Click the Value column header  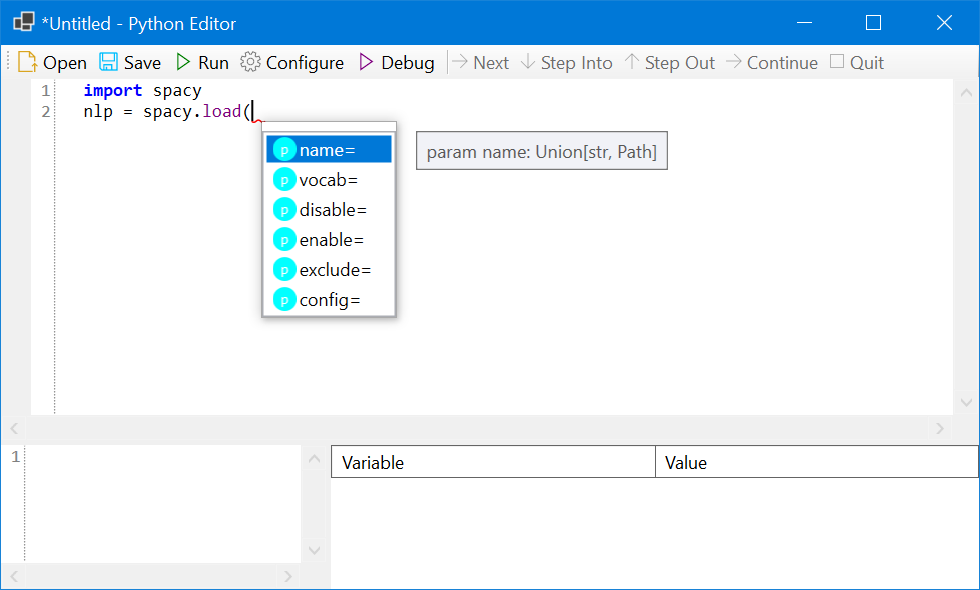point(816,462)
